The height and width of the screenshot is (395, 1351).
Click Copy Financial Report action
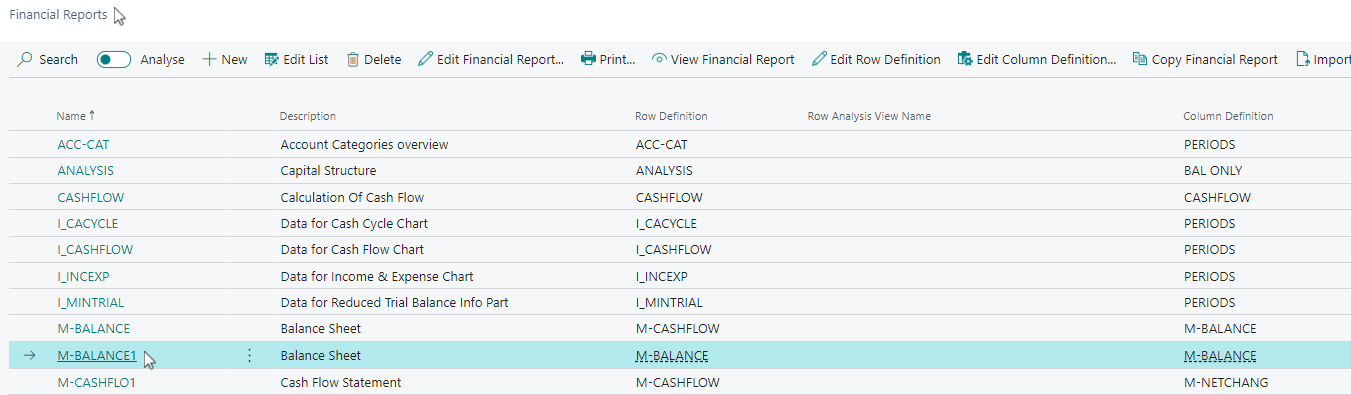[1205, 60]
